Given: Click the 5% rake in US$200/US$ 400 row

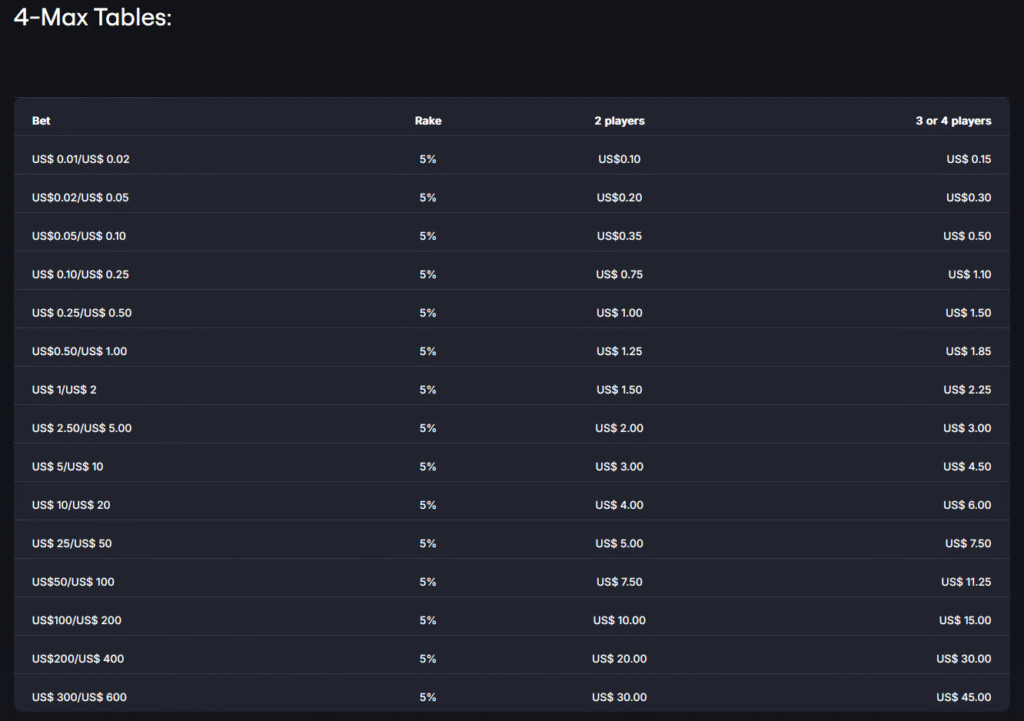Looking at the screenshot, I should pos(428,659).
